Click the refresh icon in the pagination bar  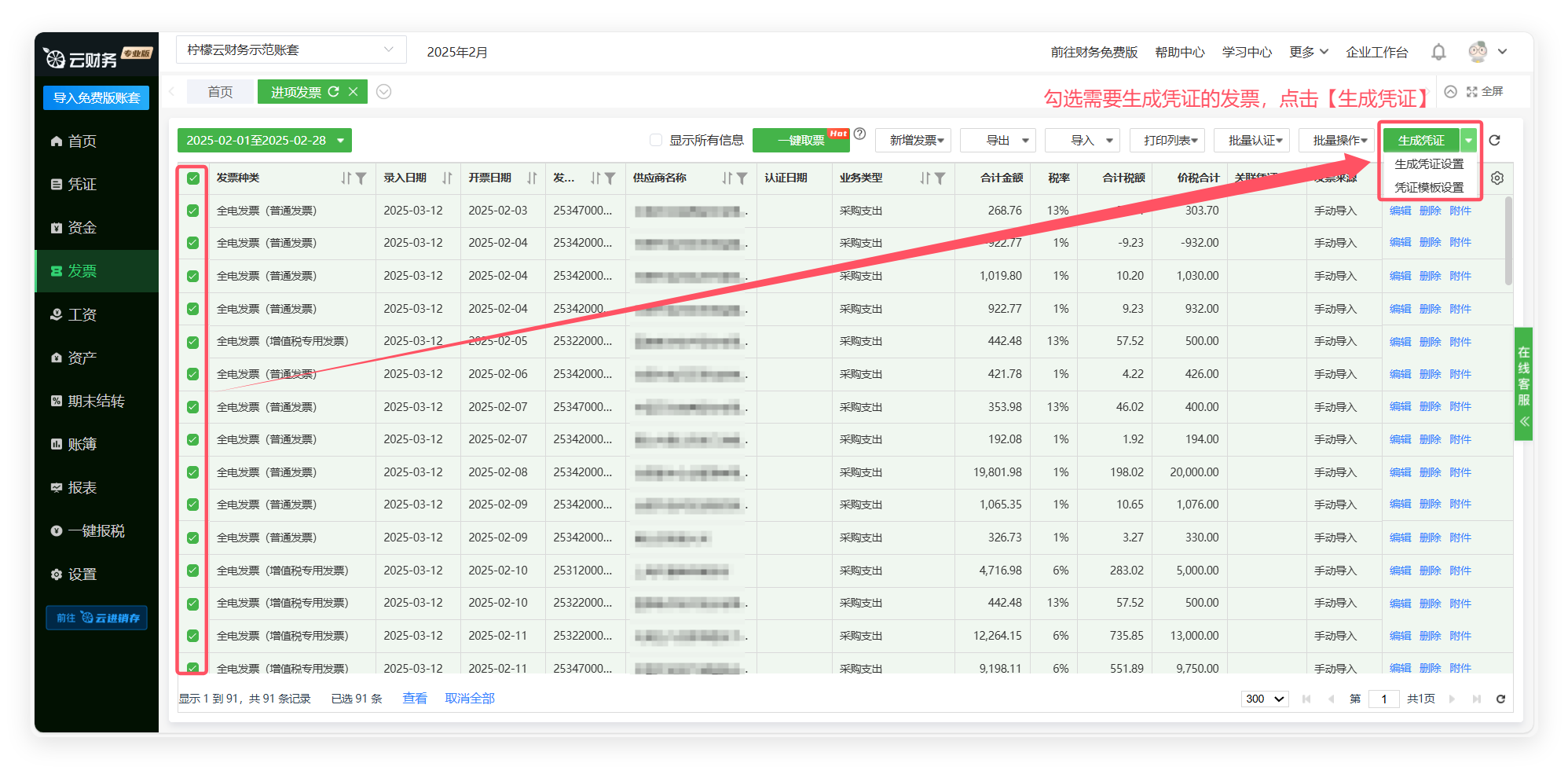coord(1500,699)
